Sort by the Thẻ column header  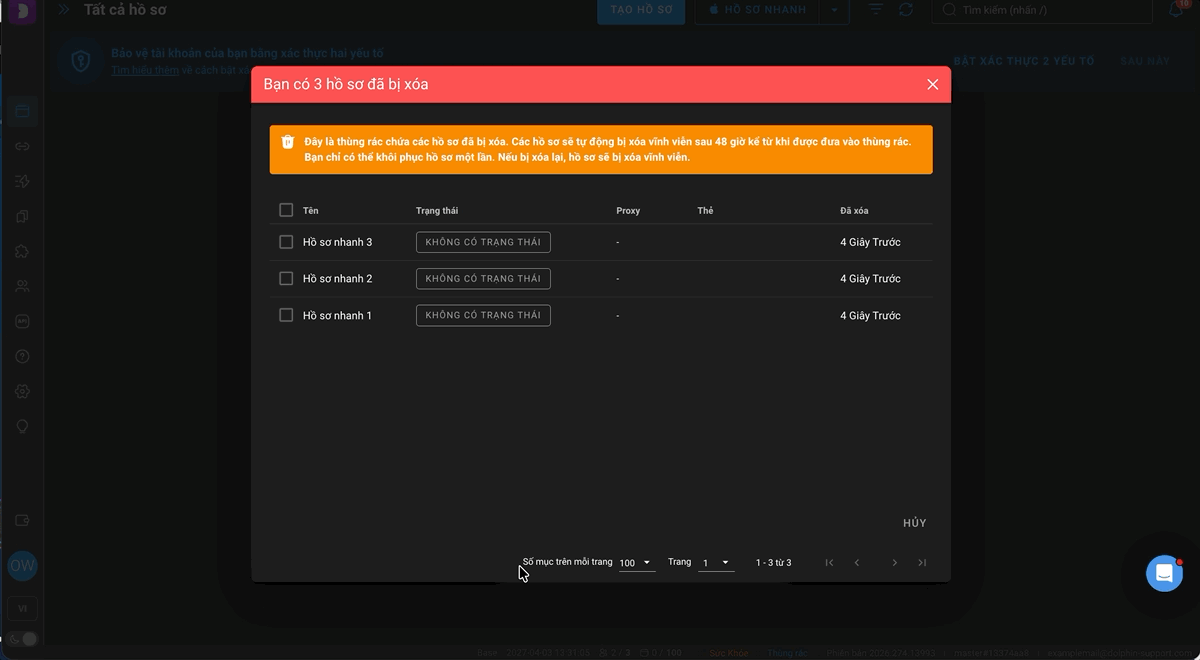point(705,211)
